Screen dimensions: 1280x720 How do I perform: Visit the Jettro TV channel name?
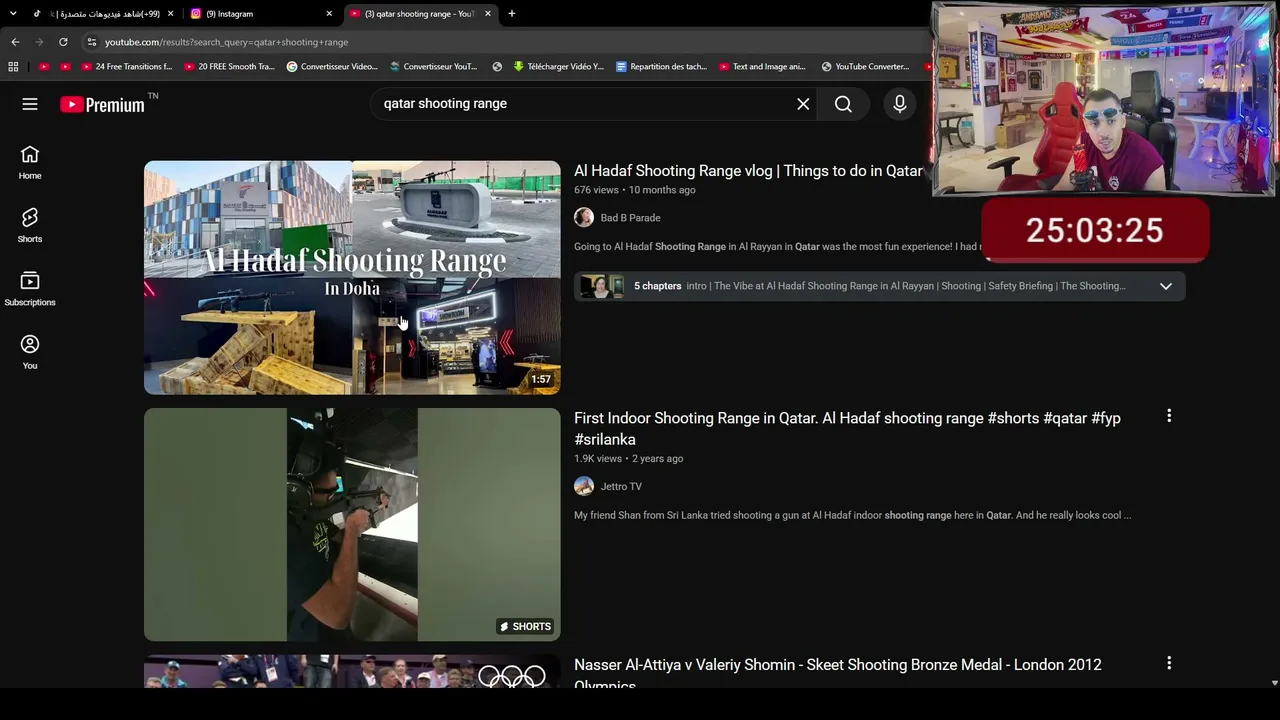coord(621,487)
